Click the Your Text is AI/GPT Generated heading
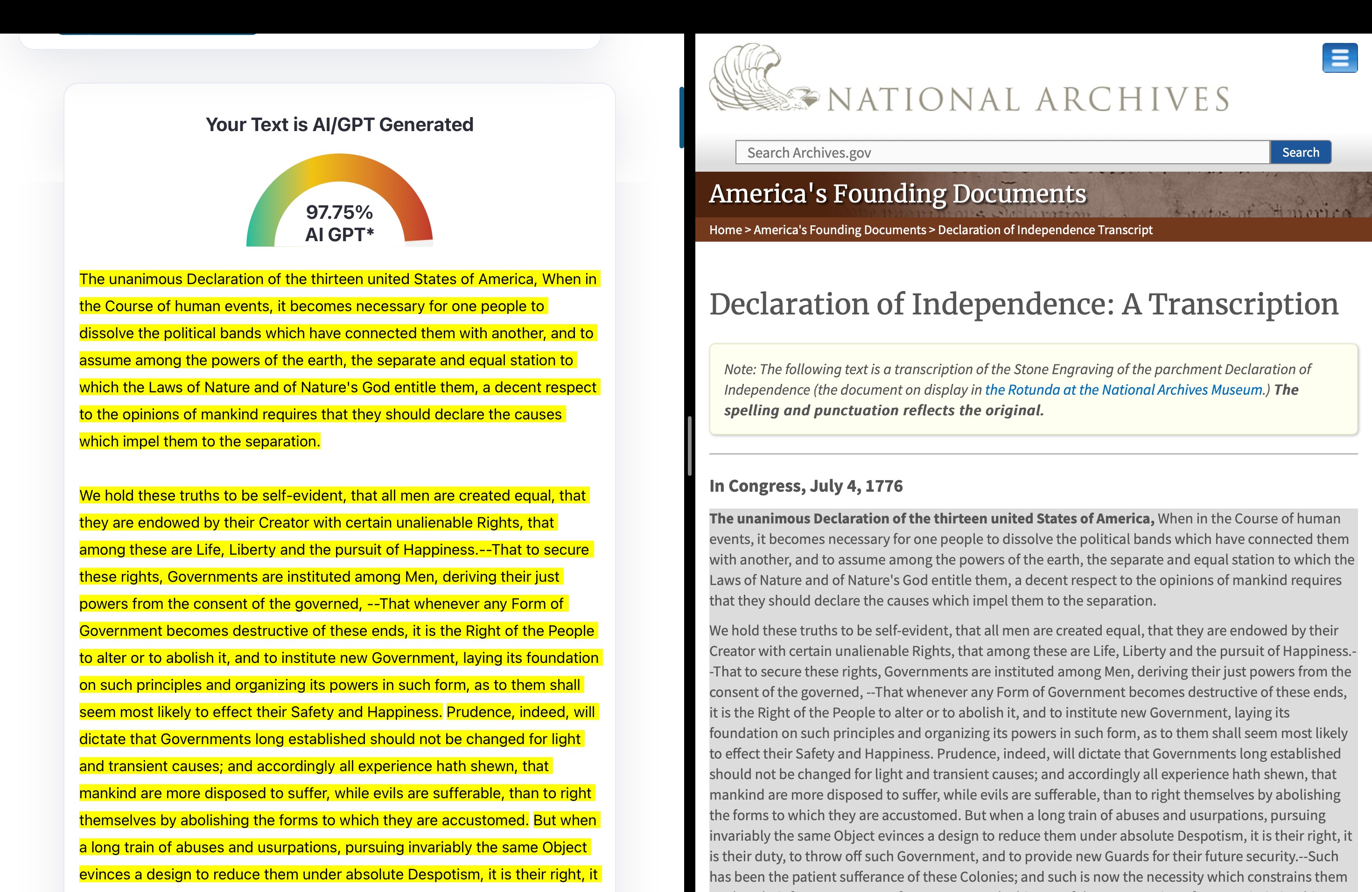Image resolution: width=1372 pixels, height=892 pixels. (x=340, y=125)
